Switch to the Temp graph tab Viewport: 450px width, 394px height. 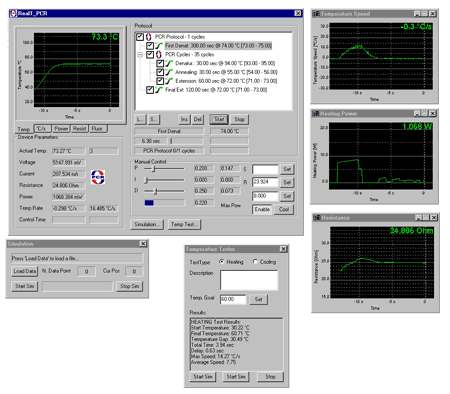[24, 129]
